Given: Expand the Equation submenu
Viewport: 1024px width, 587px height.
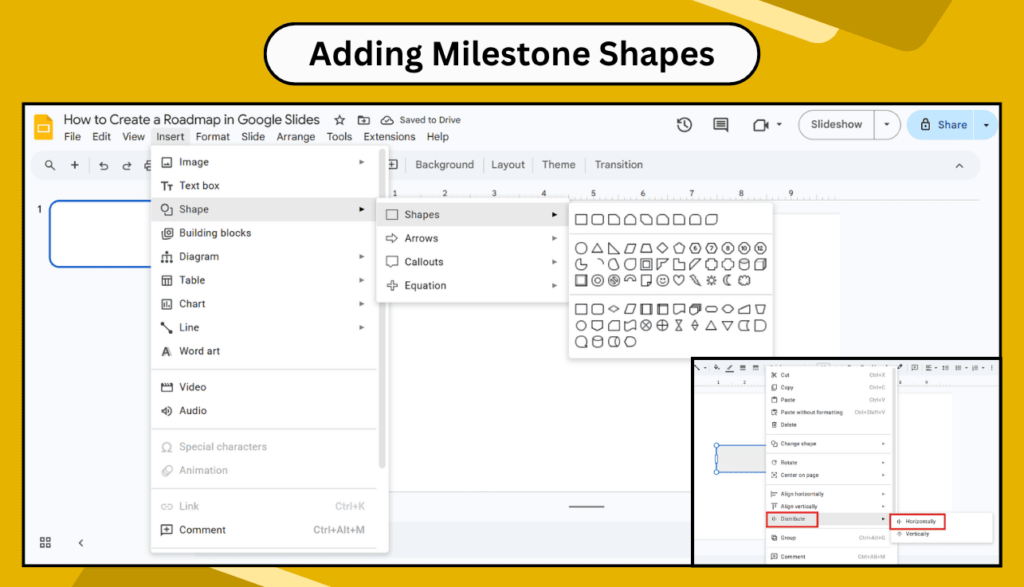Looking at the screenshot, I should tap(472, 285).
